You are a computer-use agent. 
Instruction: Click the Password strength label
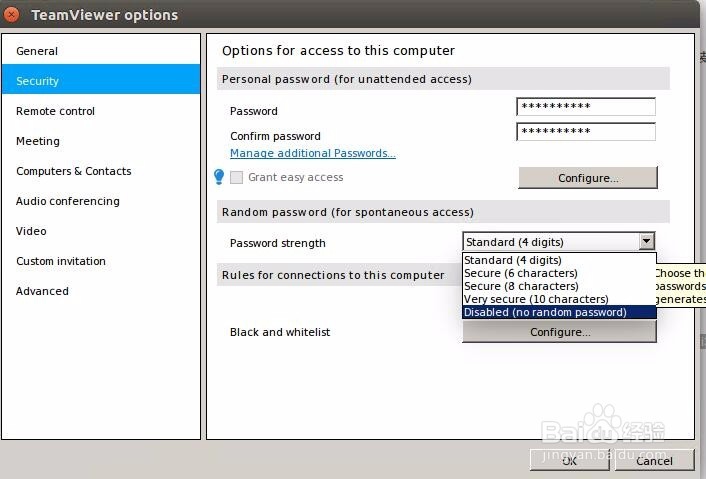click(x=278, y=243)
